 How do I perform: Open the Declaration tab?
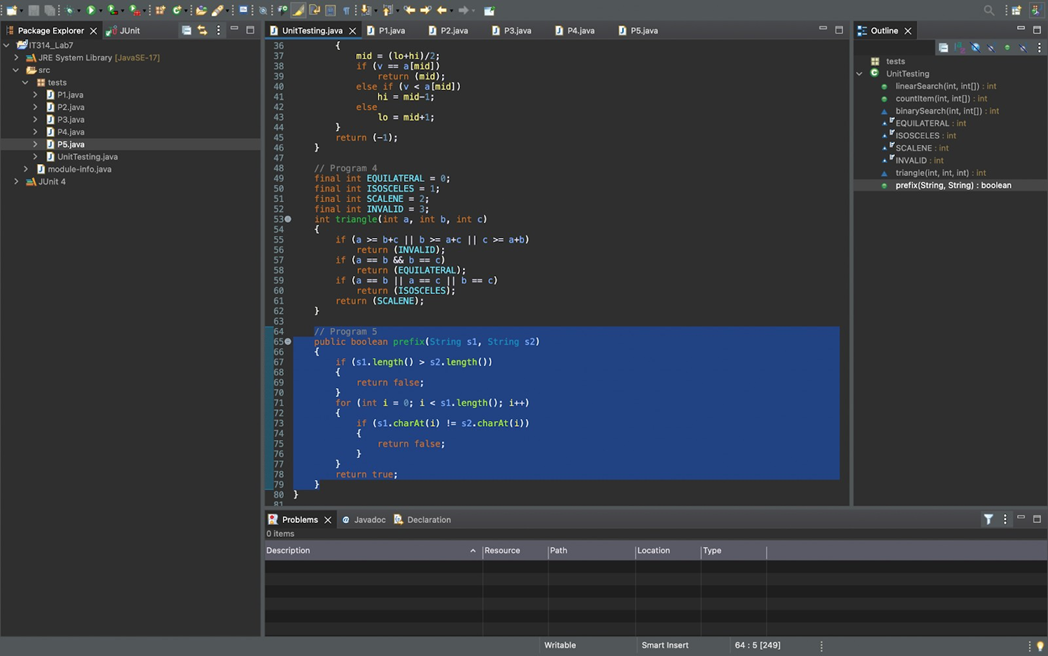422,520
